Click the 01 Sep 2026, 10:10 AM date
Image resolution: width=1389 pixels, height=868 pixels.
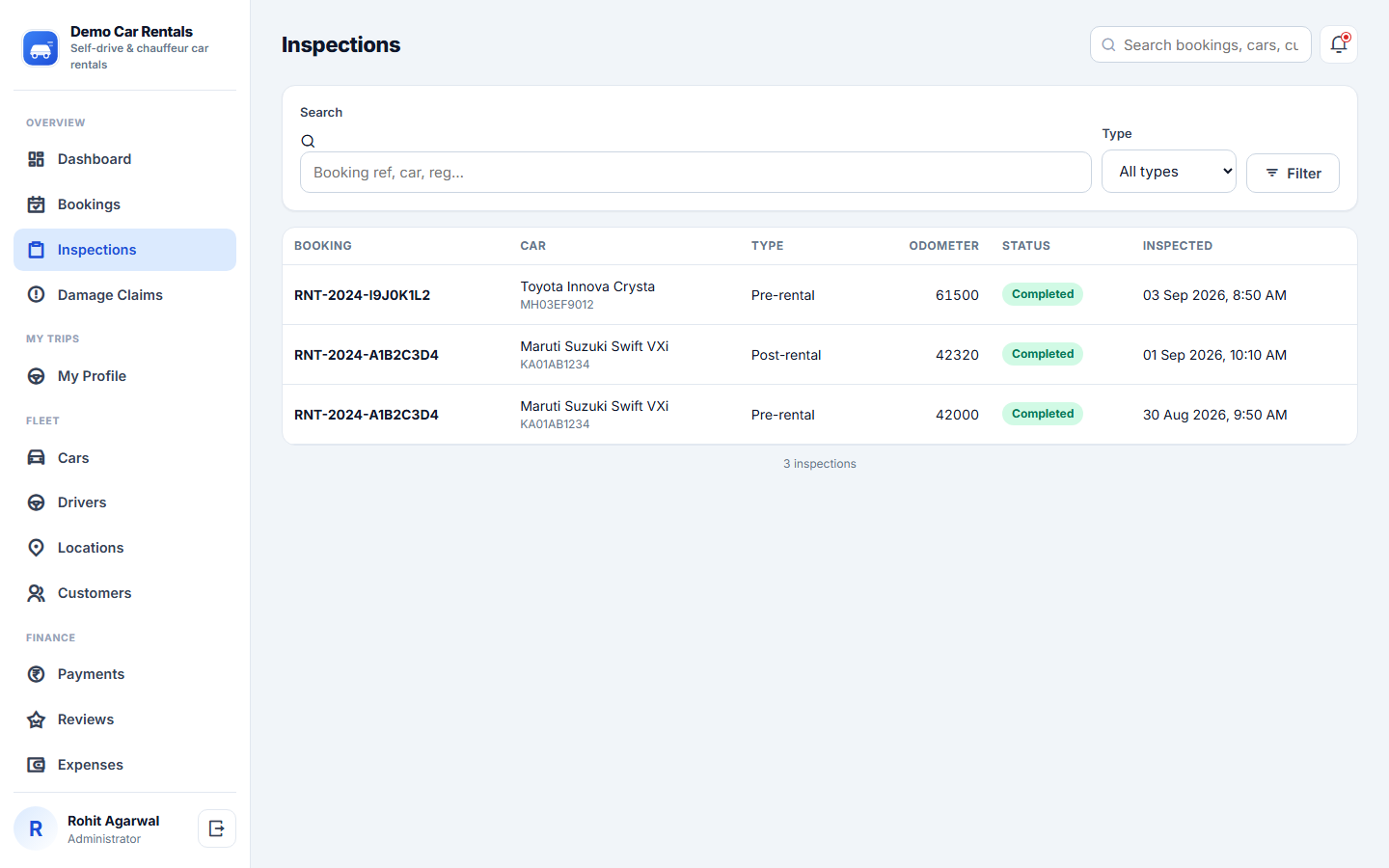coord(1214,355)
